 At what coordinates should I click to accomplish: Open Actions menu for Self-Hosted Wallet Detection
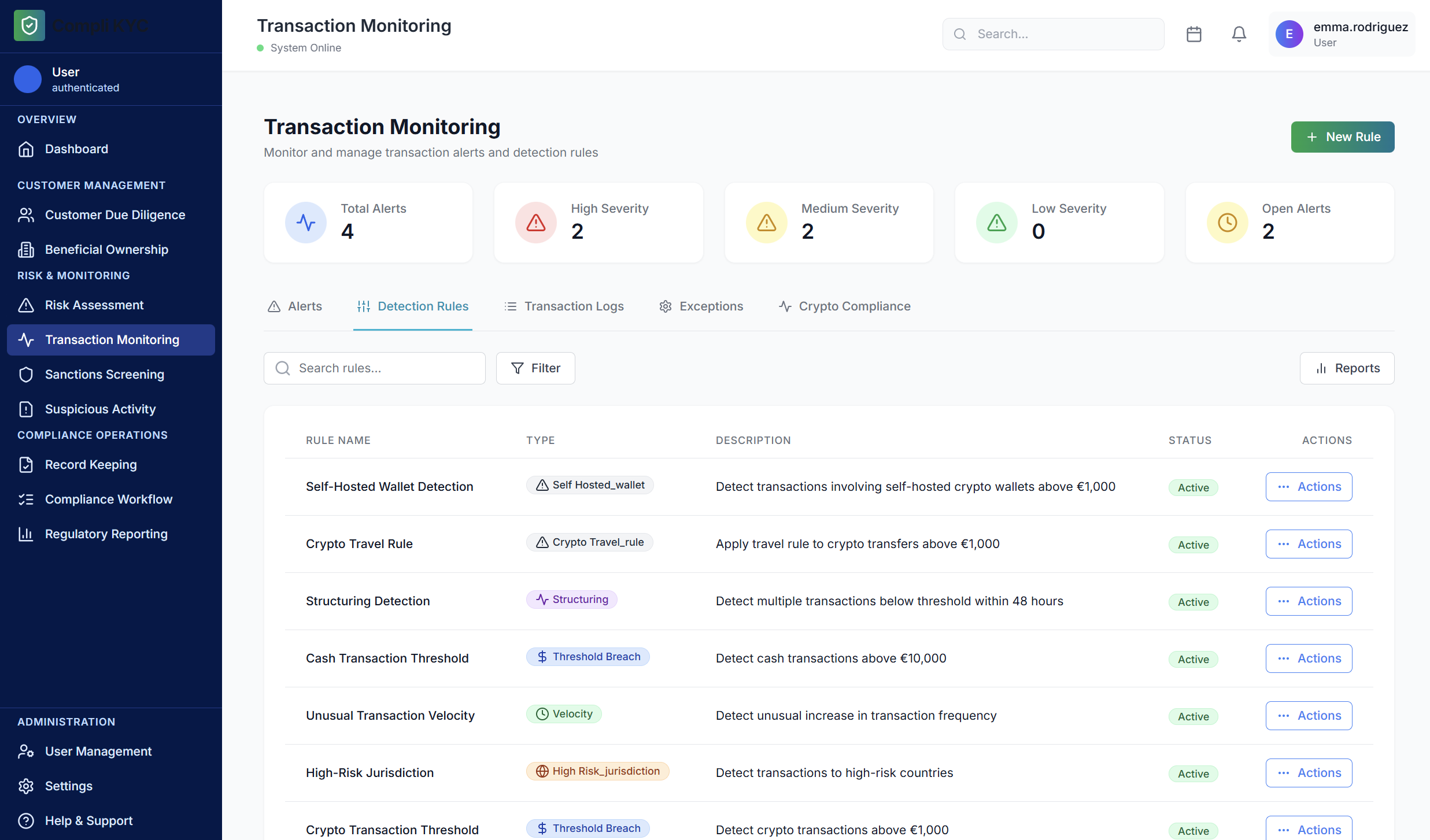(x=1309, y=486)
